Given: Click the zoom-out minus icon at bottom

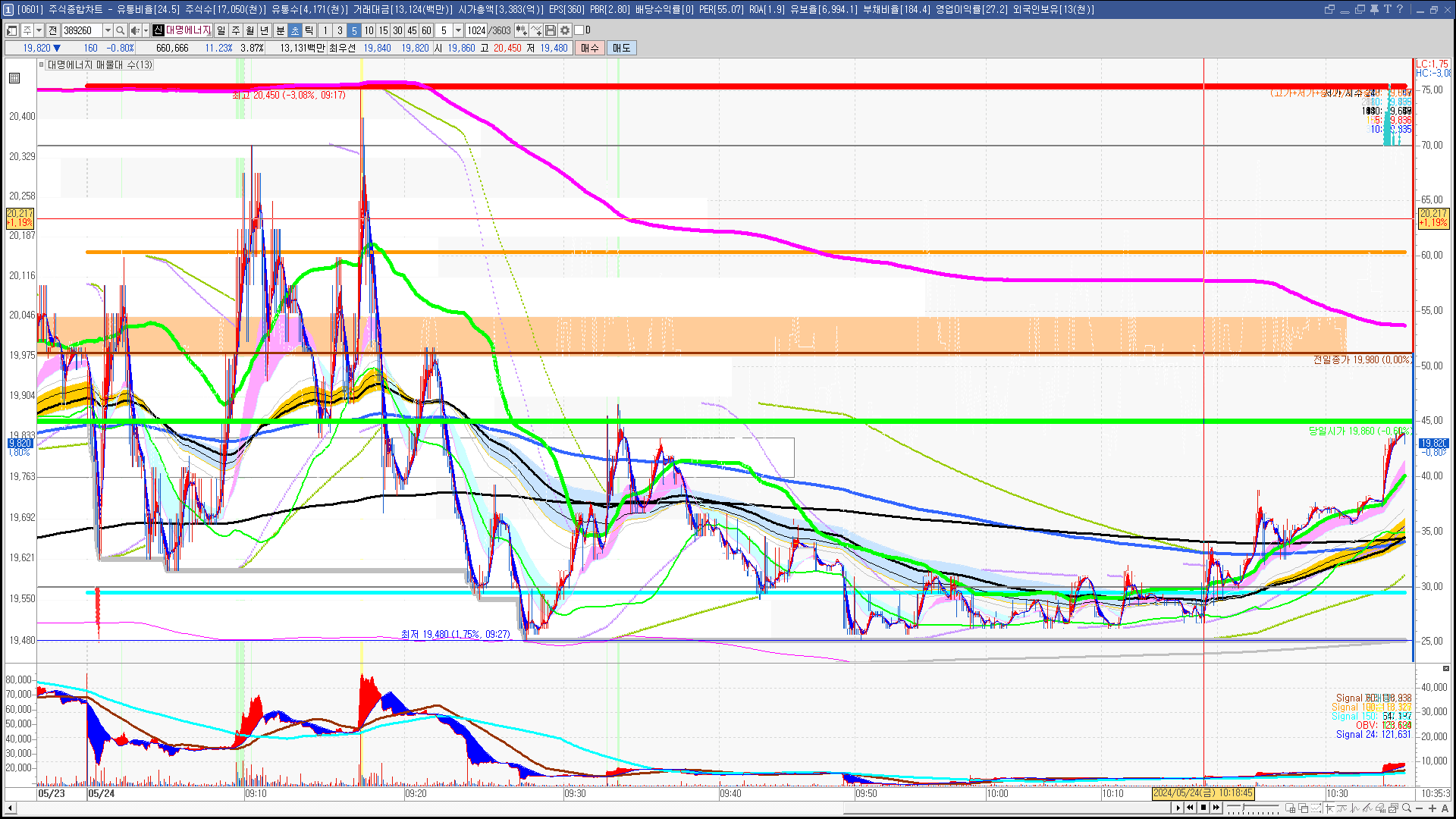Looking at the screenshot, I should pos(1419,808).
